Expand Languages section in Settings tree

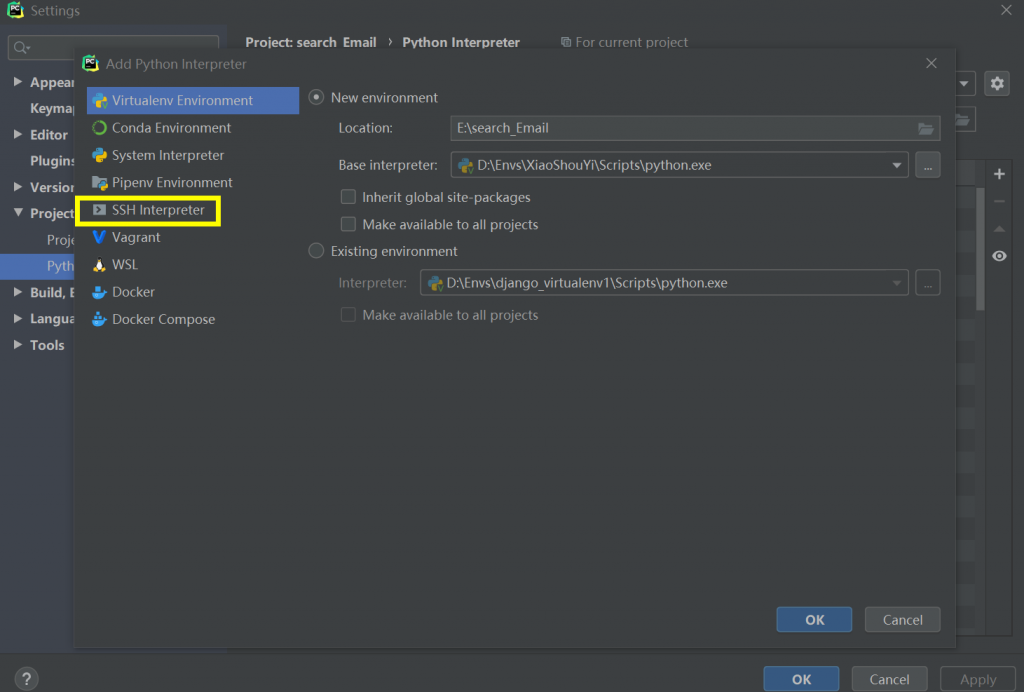(x=18, y=318)
